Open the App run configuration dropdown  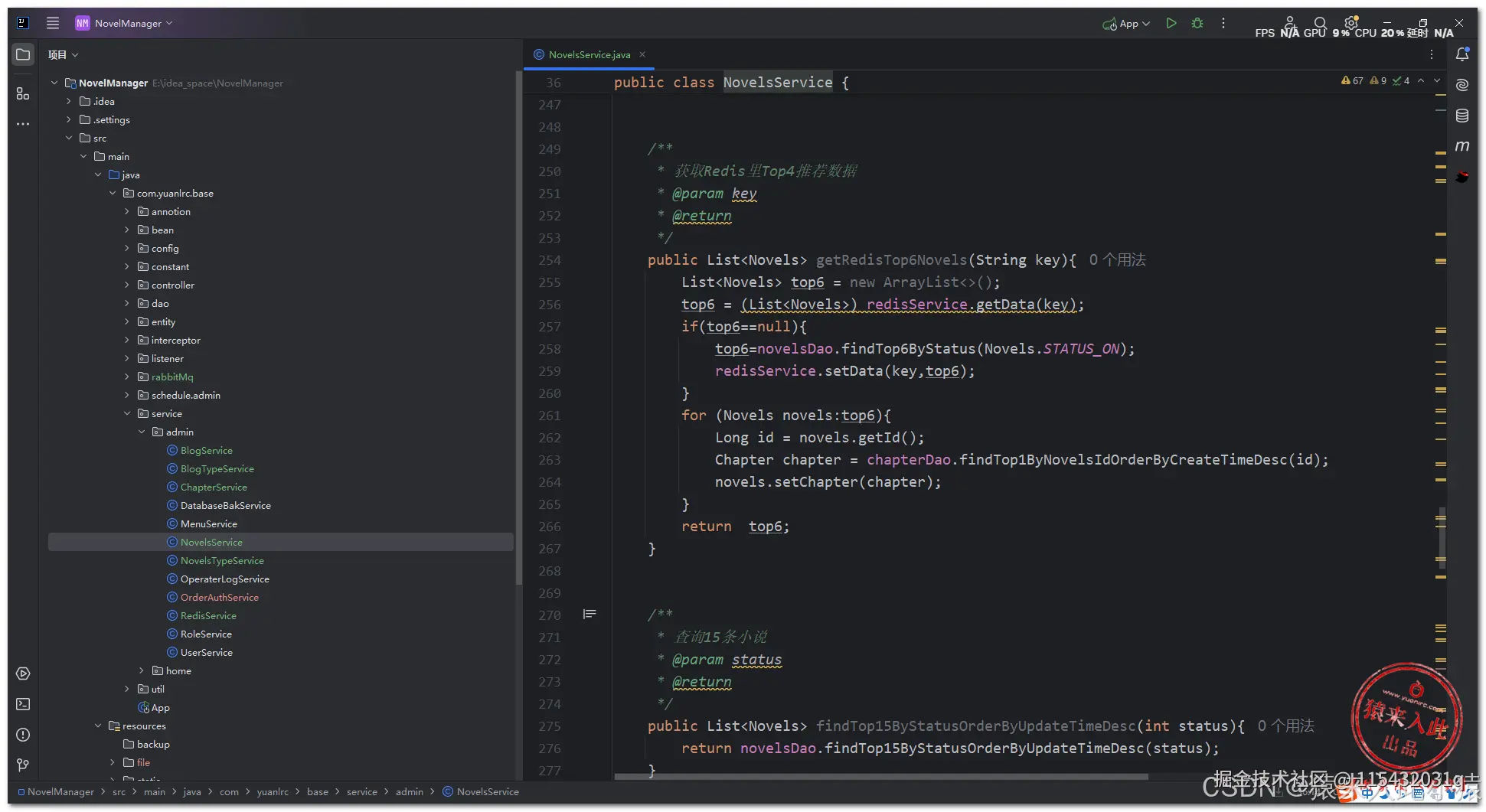pyautogui.click(x=1126, y=24)
